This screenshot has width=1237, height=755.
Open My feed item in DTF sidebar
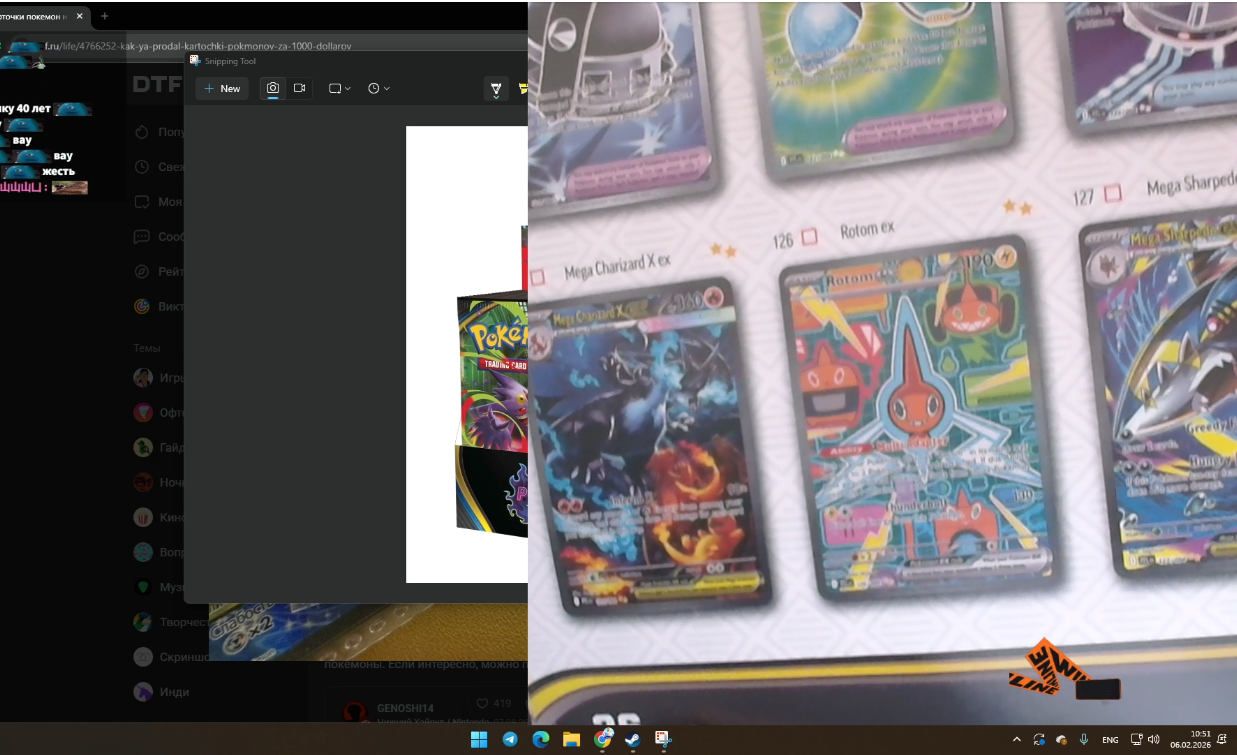(x=158, y=202)
